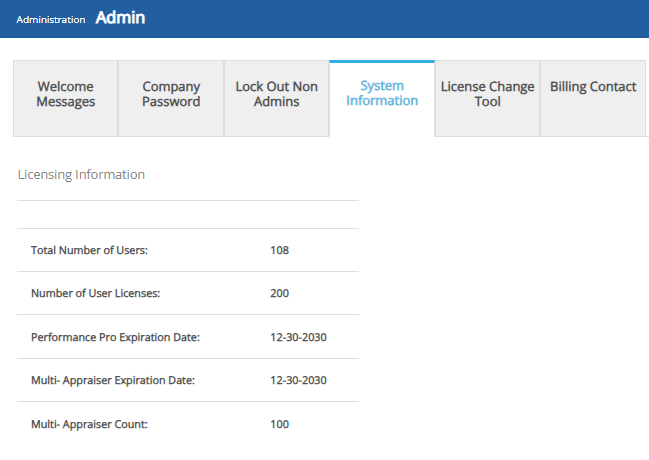Select the Lock Out Non Admins tab

tap(276, 95)
